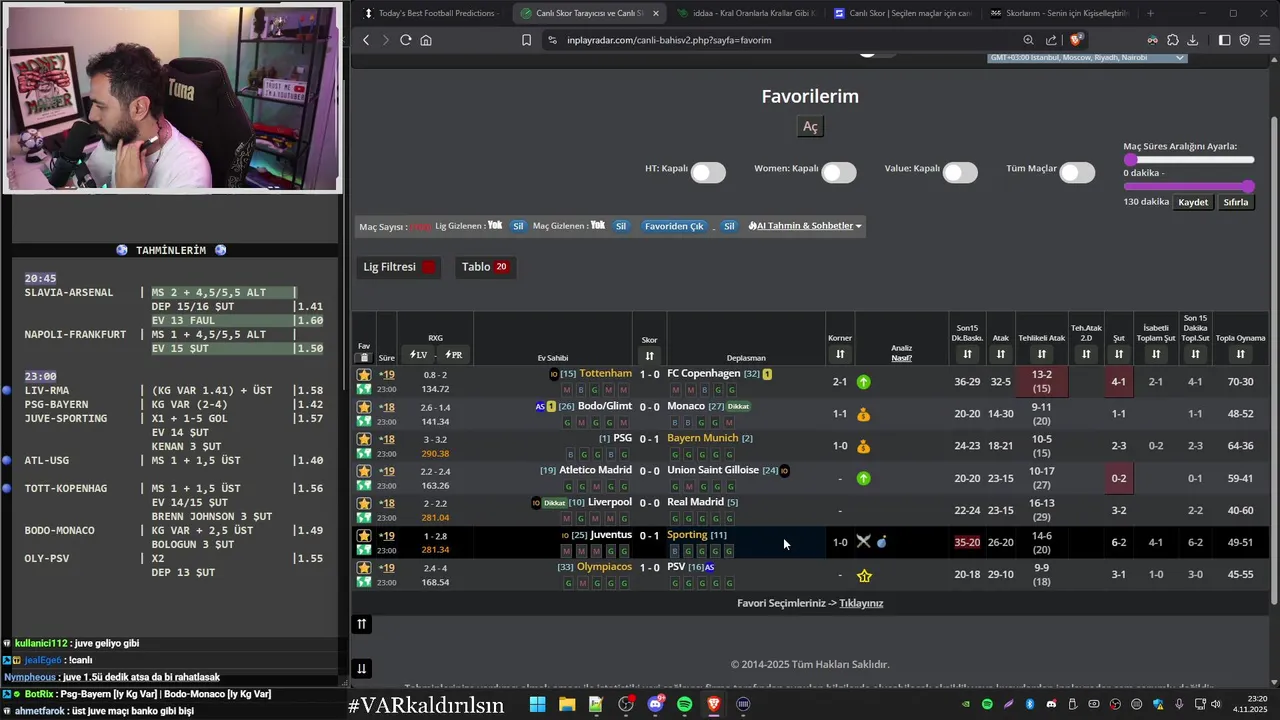Go to browser home page icon
The image size is (1280, 720).
(x=426, y=40)
